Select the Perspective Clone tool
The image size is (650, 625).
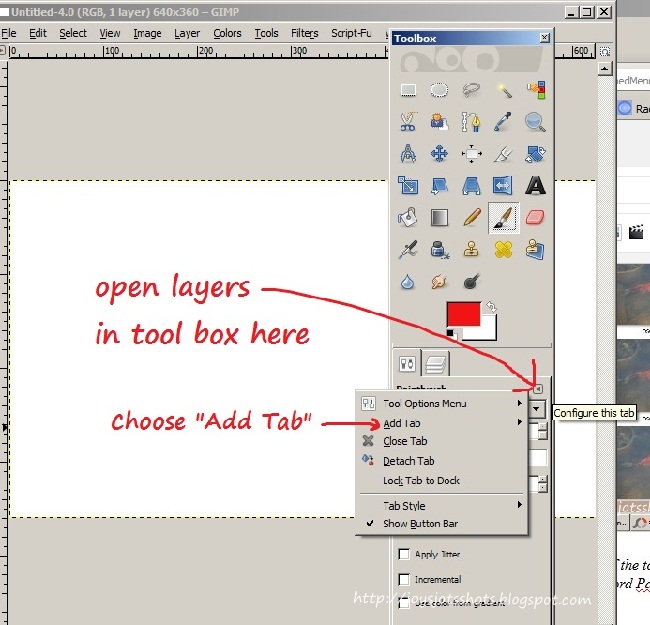(535, 250)
